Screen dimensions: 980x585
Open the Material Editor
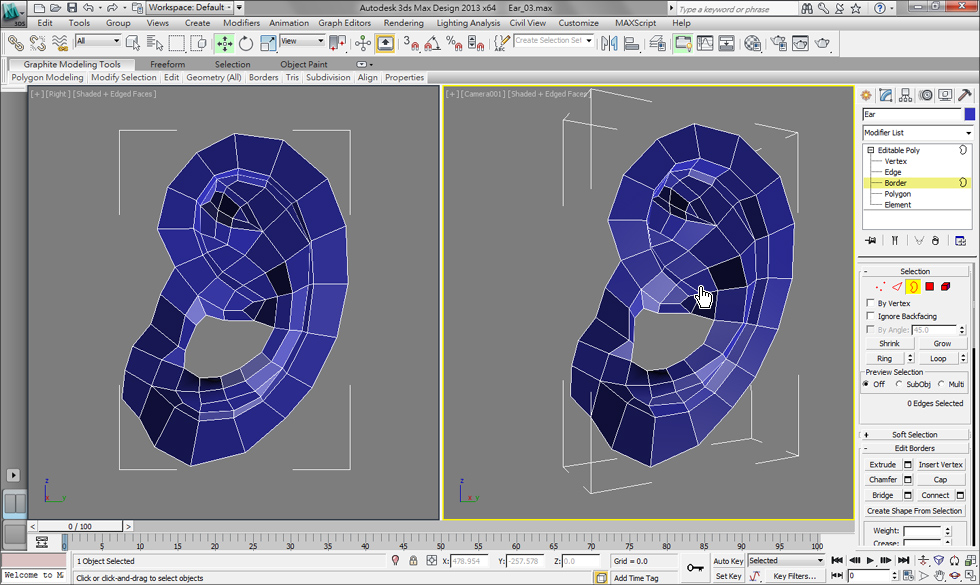[753, 43]
